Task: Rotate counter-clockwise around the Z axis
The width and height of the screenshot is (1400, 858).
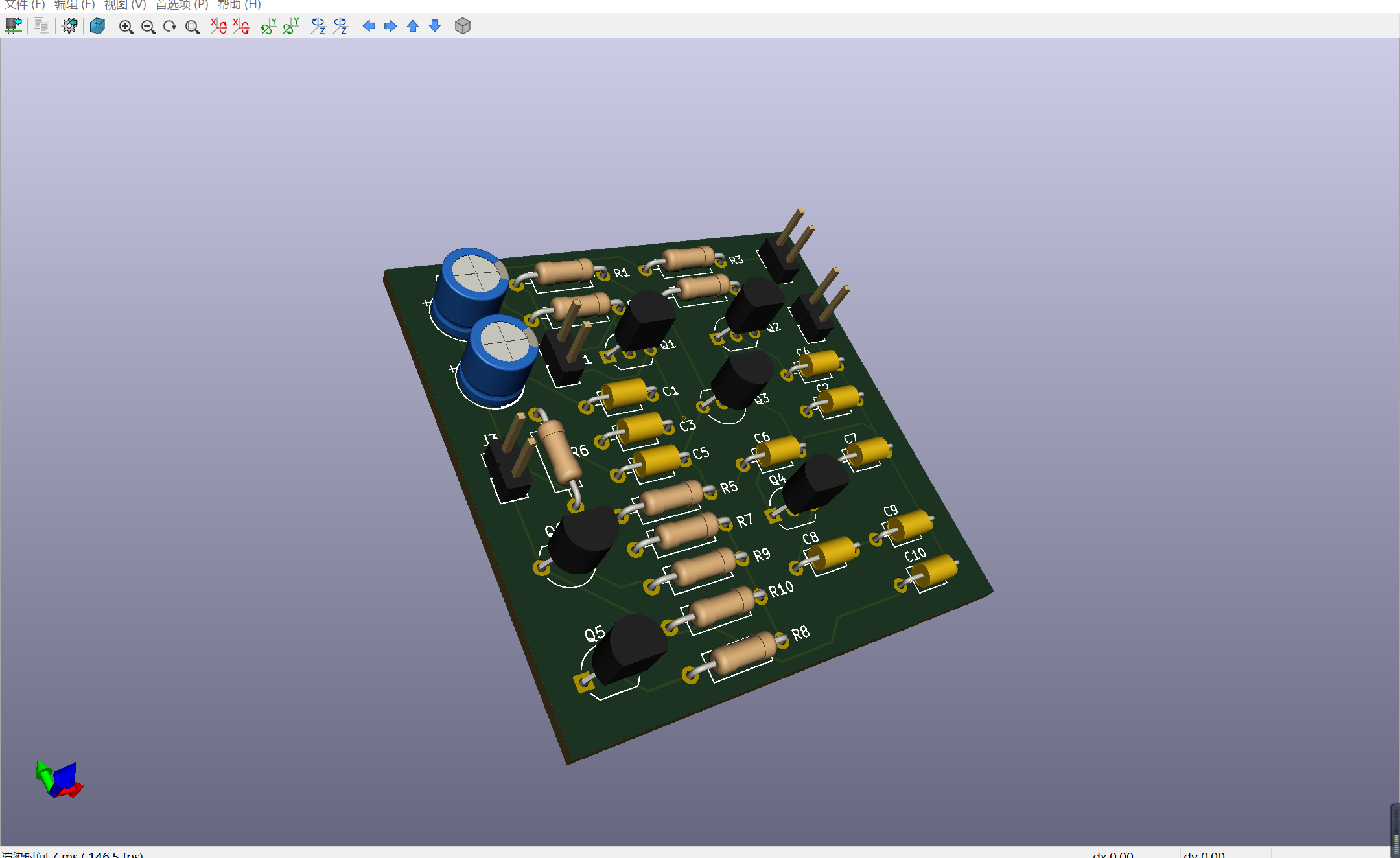Action: coord(340,26)
